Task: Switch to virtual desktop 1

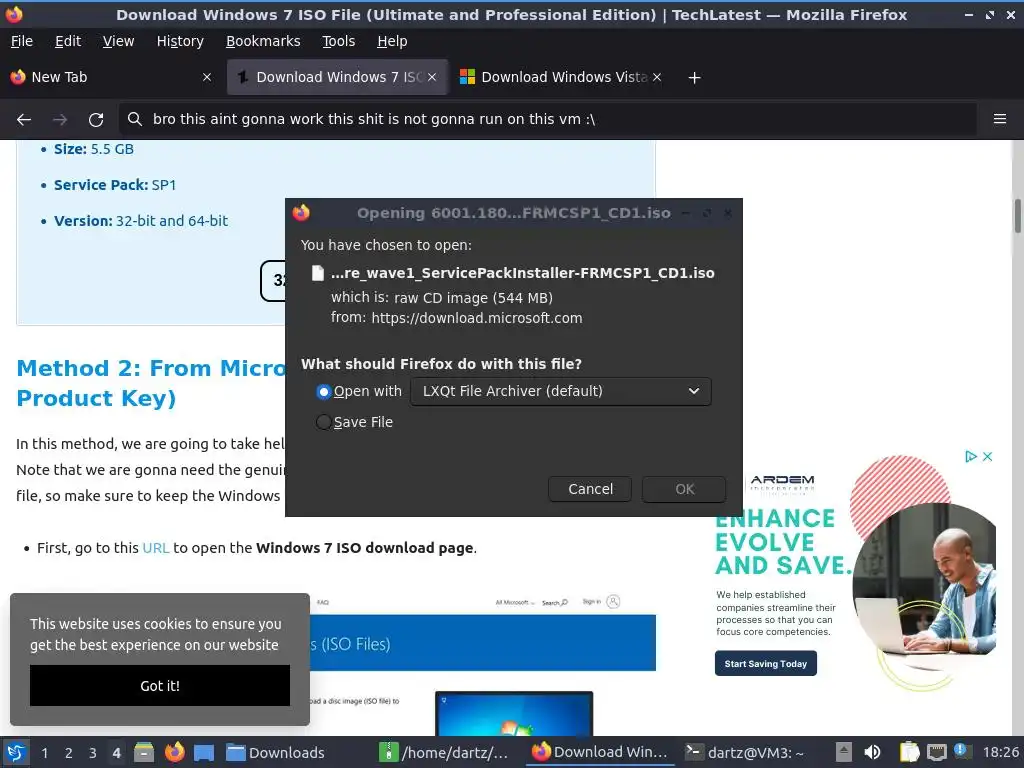Action: [44, 753]
